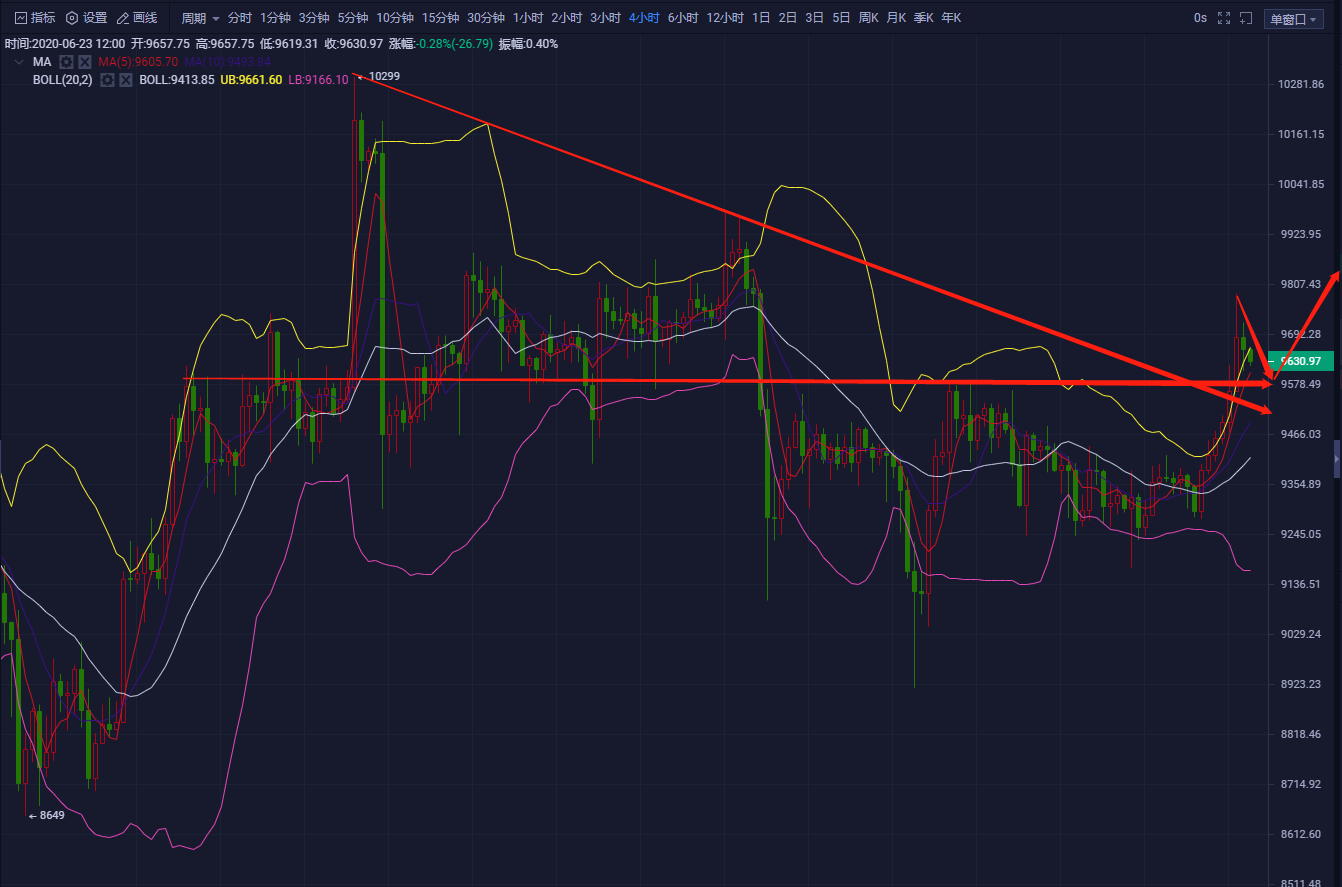Select the 2日 interval

pos(788,18)
